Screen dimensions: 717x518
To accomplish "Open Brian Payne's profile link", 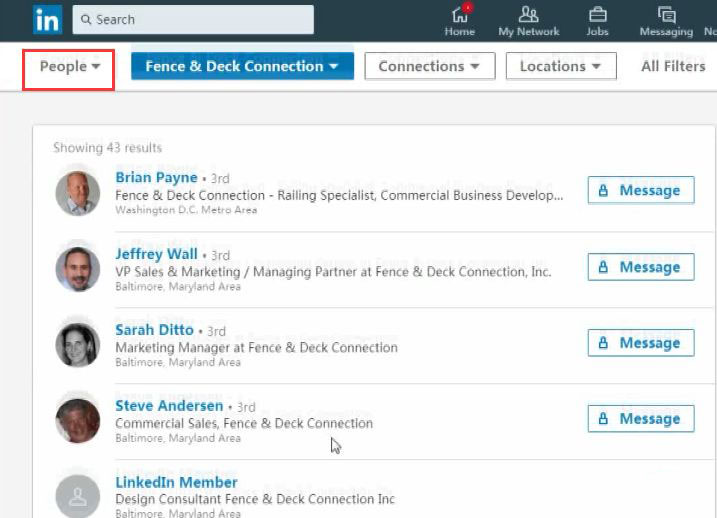I will 156,177.
